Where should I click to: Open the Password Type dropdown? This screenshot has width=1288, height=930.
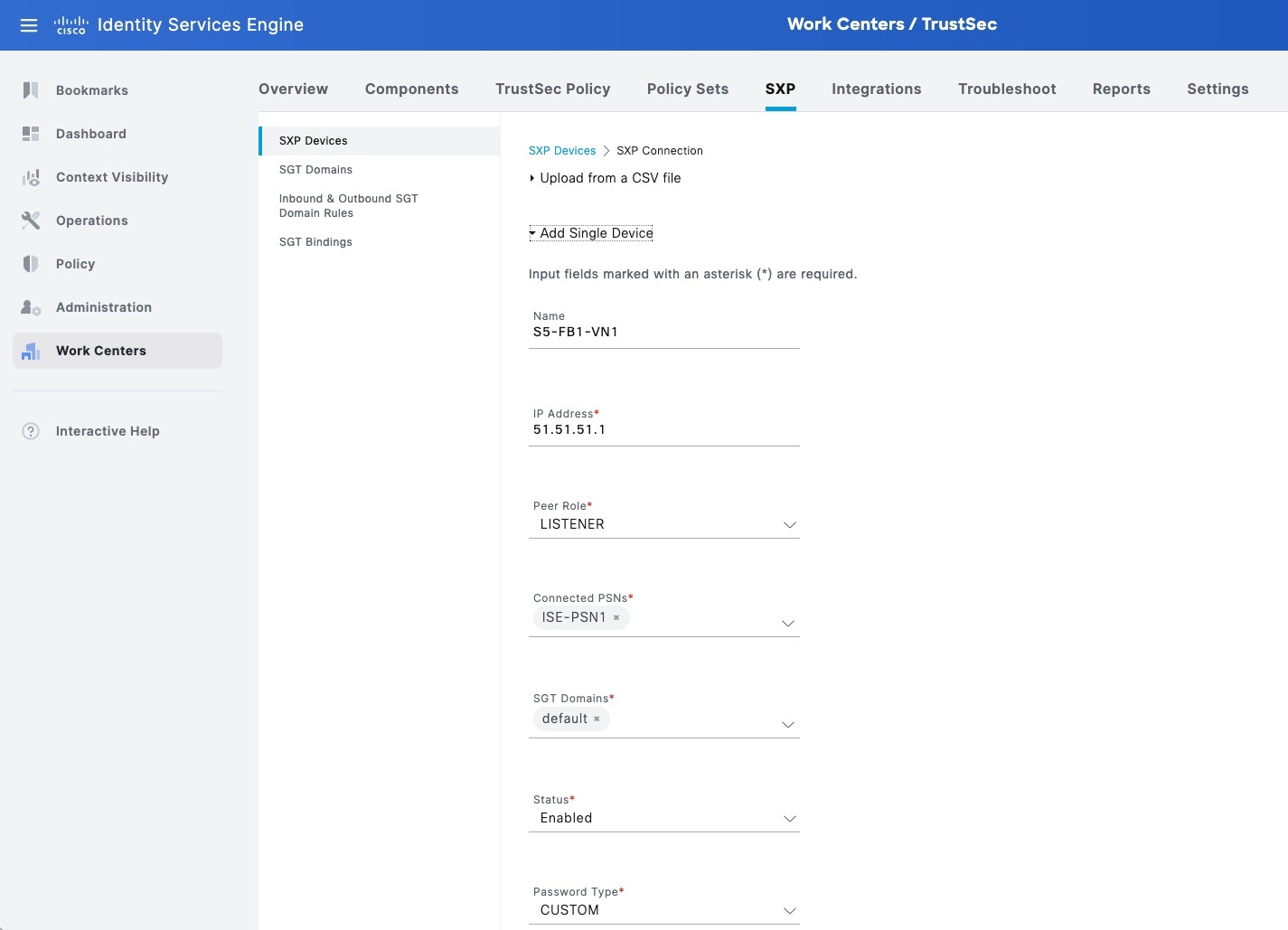pos(664,910)
